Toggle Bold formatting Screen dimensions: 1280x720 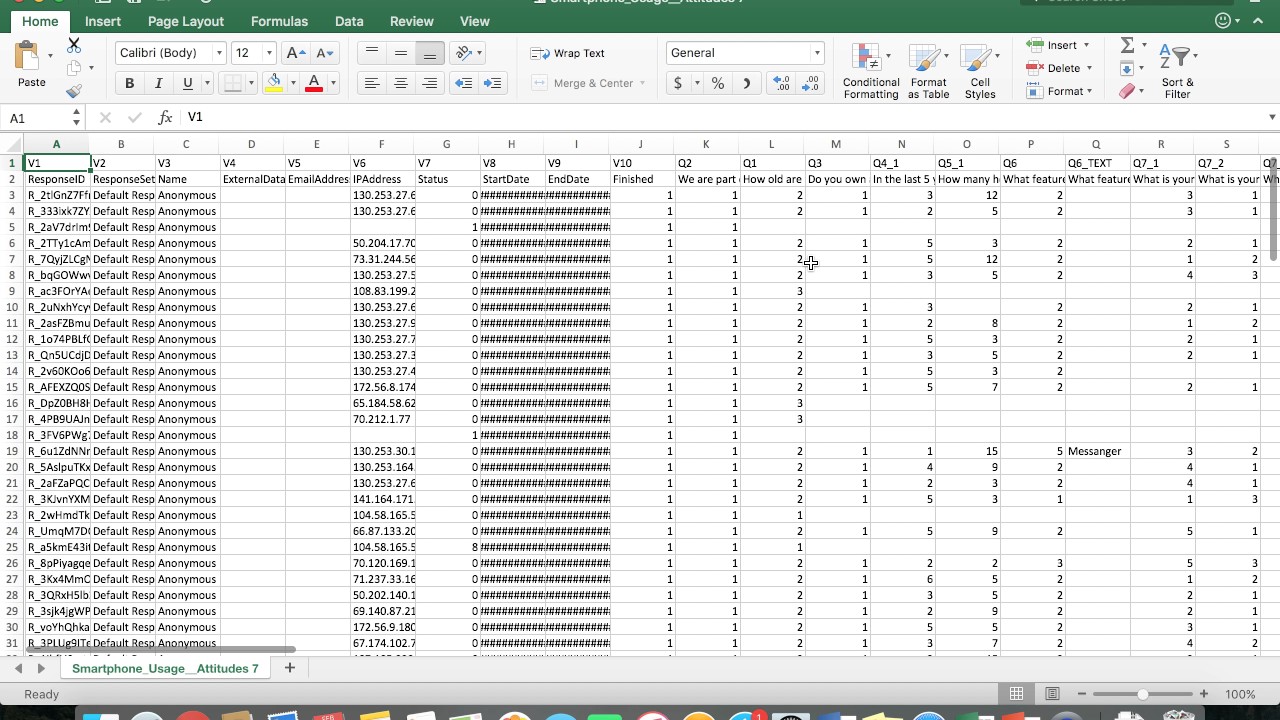(x=129, y=83)
